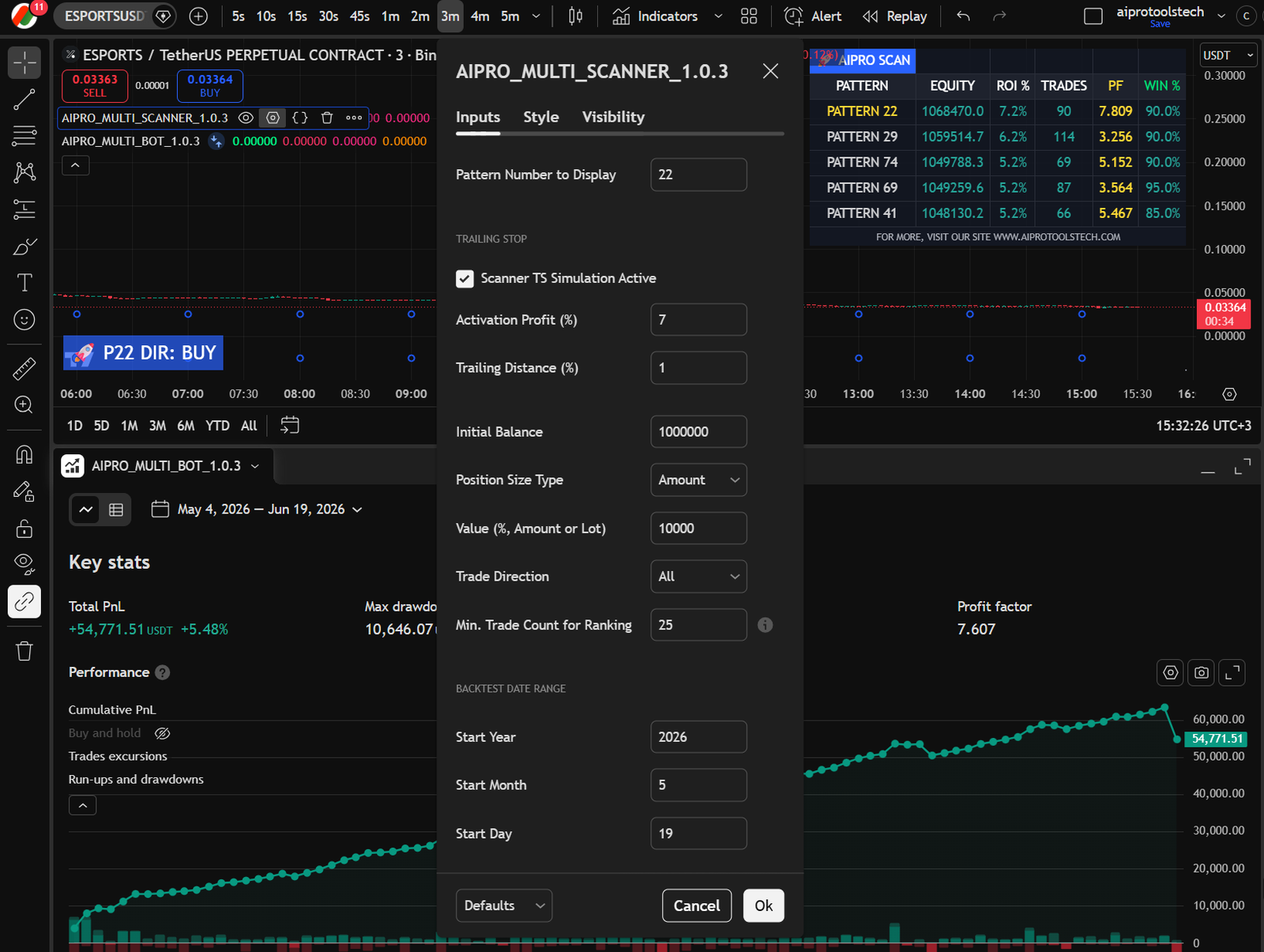
Task: Switch to the Visibility tab
Action: pyautogui.click(x=613, y=117)
